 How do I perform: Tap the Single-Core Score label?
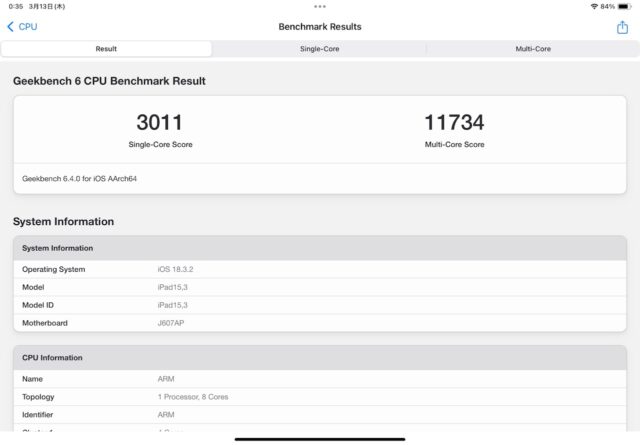coord(160,144)
